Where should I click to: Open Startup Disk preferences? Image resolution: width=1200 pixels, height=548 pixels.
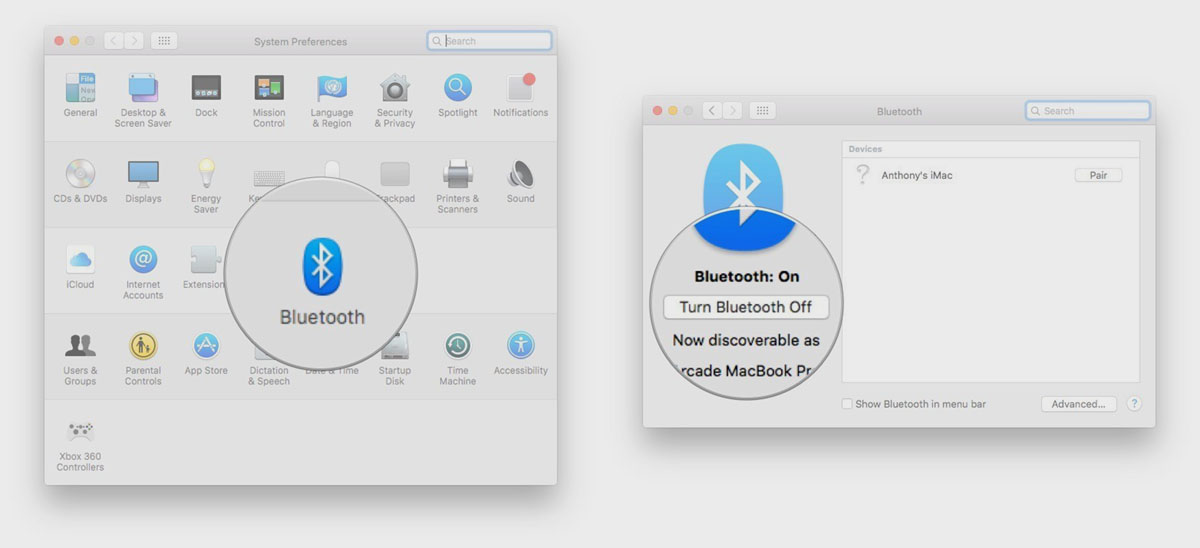(395, 358)
